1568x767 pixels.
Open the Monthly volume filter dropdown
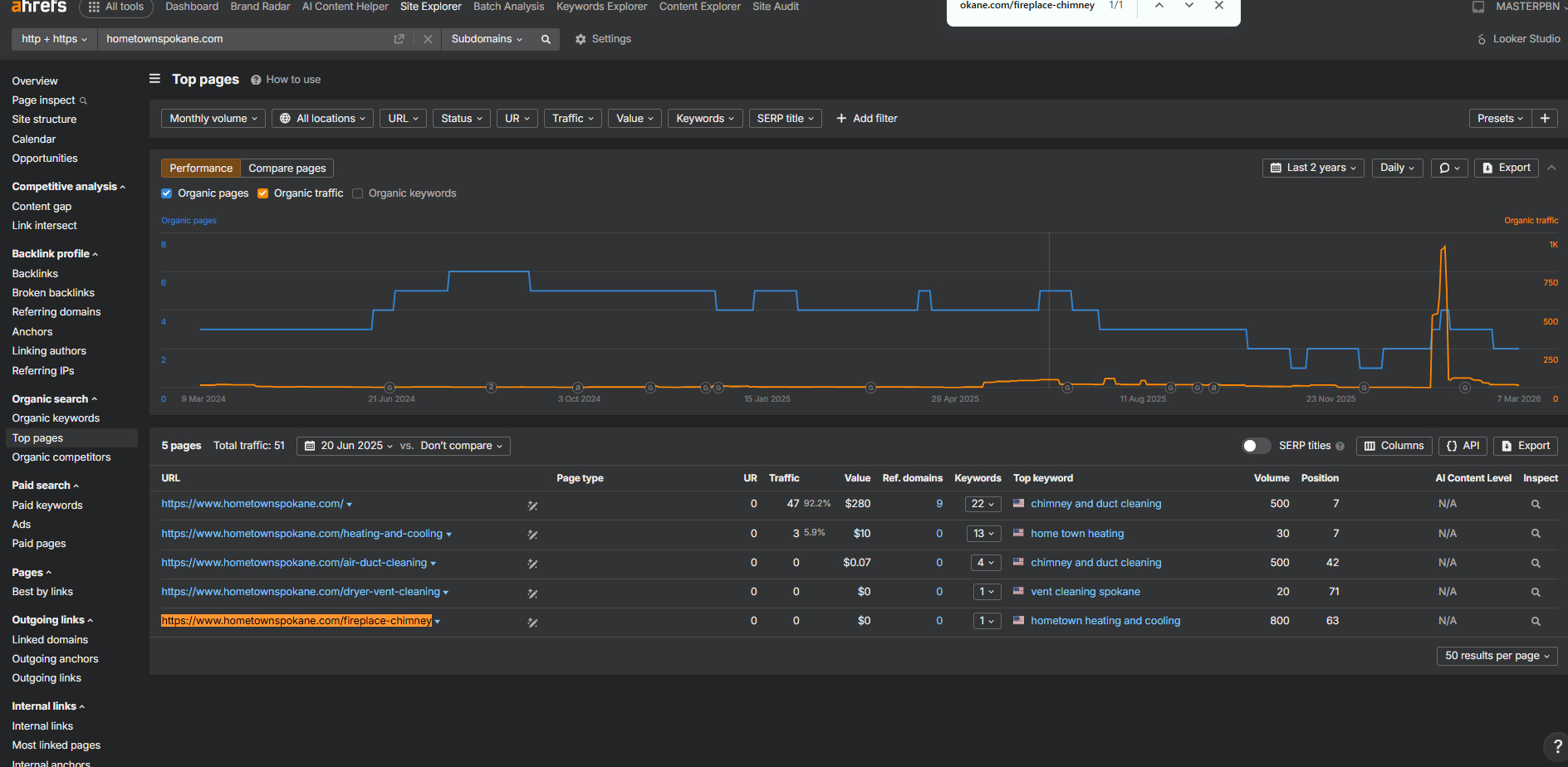(x=213, y=119)
